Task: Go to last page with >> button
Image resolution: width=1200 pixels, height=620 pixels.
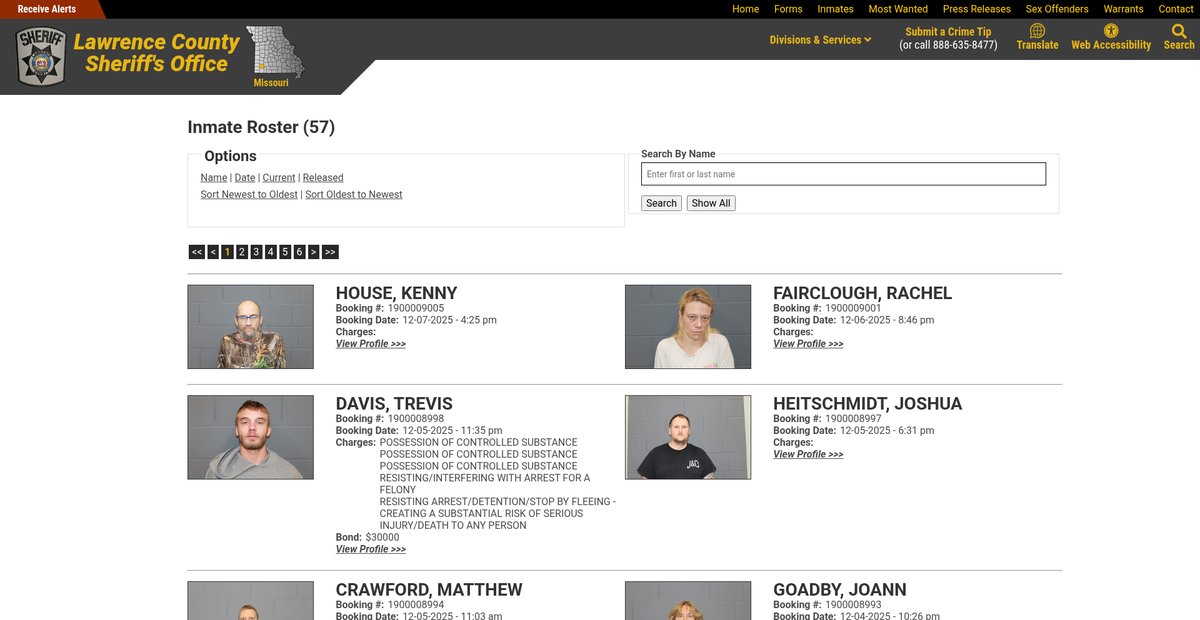Action: click(330, 252)
